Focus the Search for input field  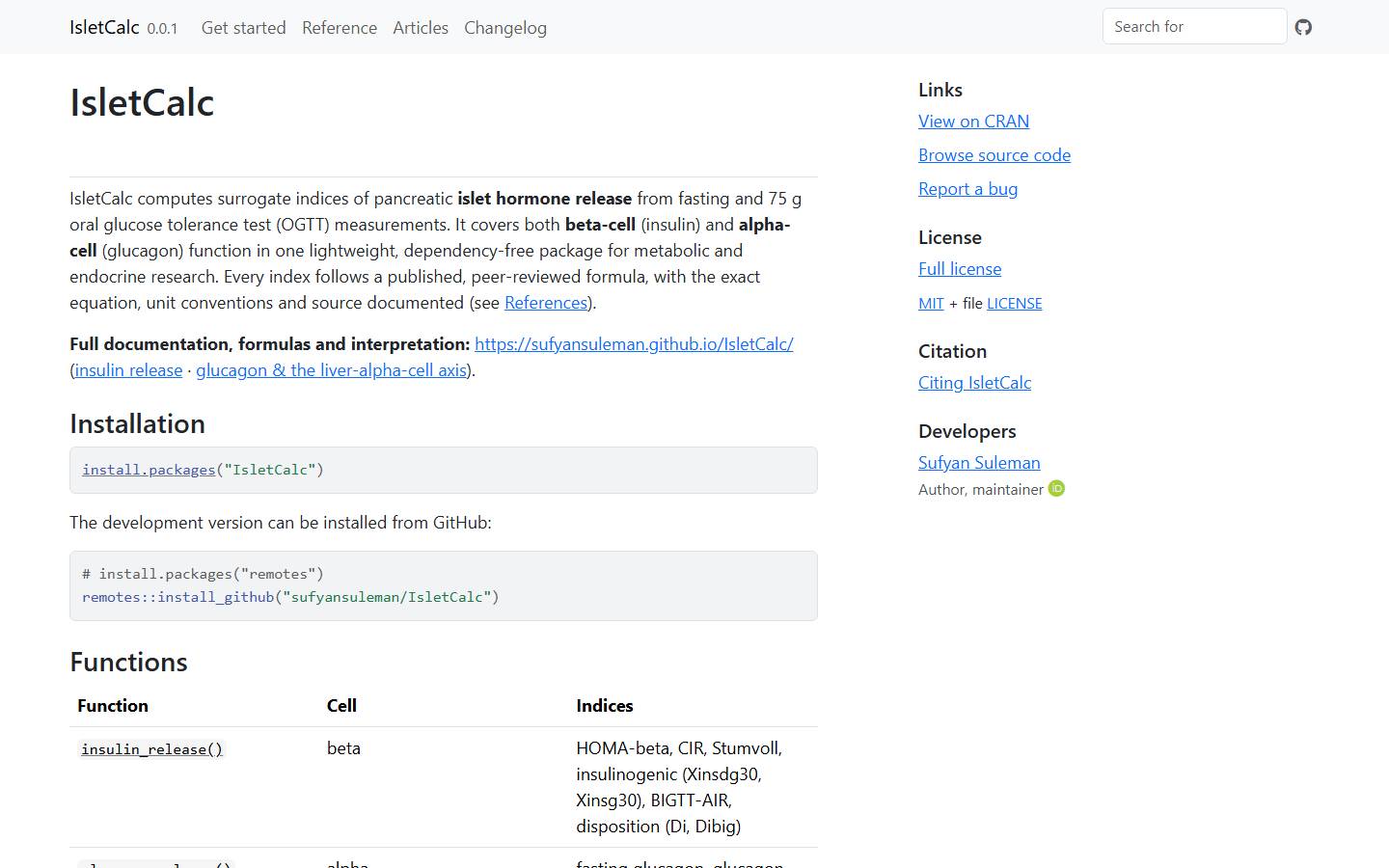[1194, 26]
